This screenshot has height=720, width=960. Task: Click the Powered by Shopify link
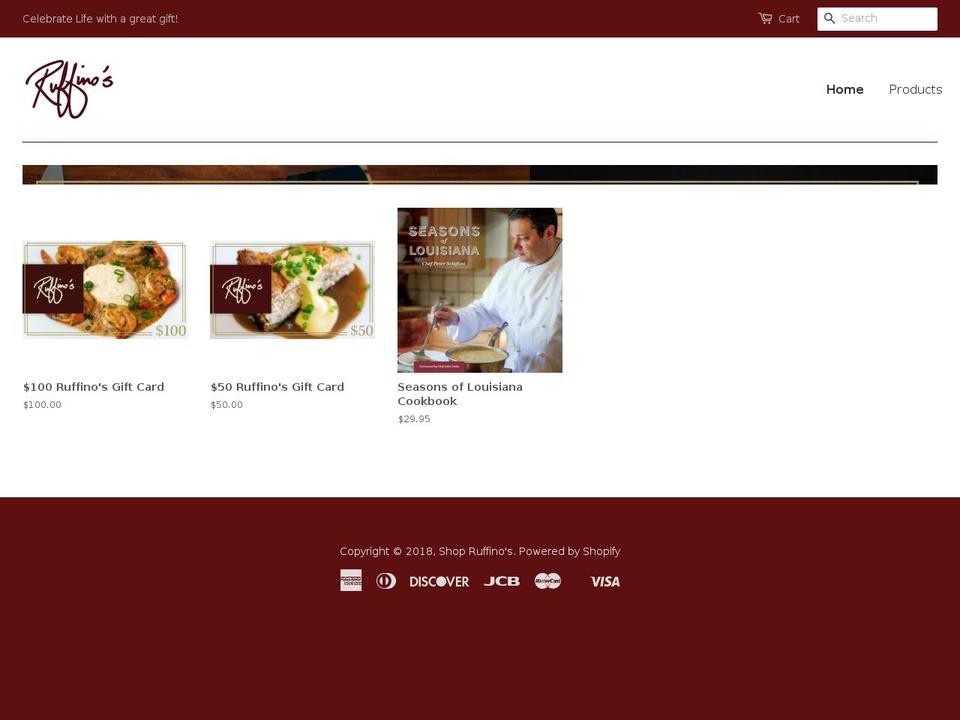click(x=569, y=551)
